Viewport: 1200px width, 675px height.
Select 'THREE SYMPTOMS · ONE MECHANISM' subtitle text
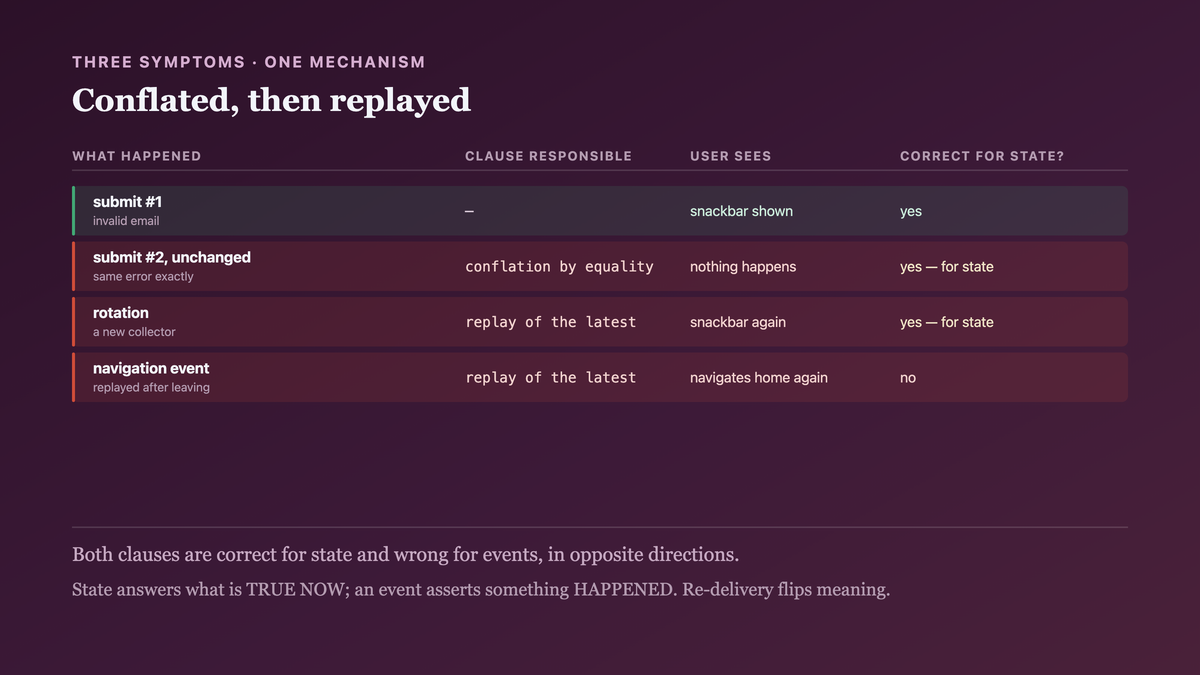(x=249, y=62)
